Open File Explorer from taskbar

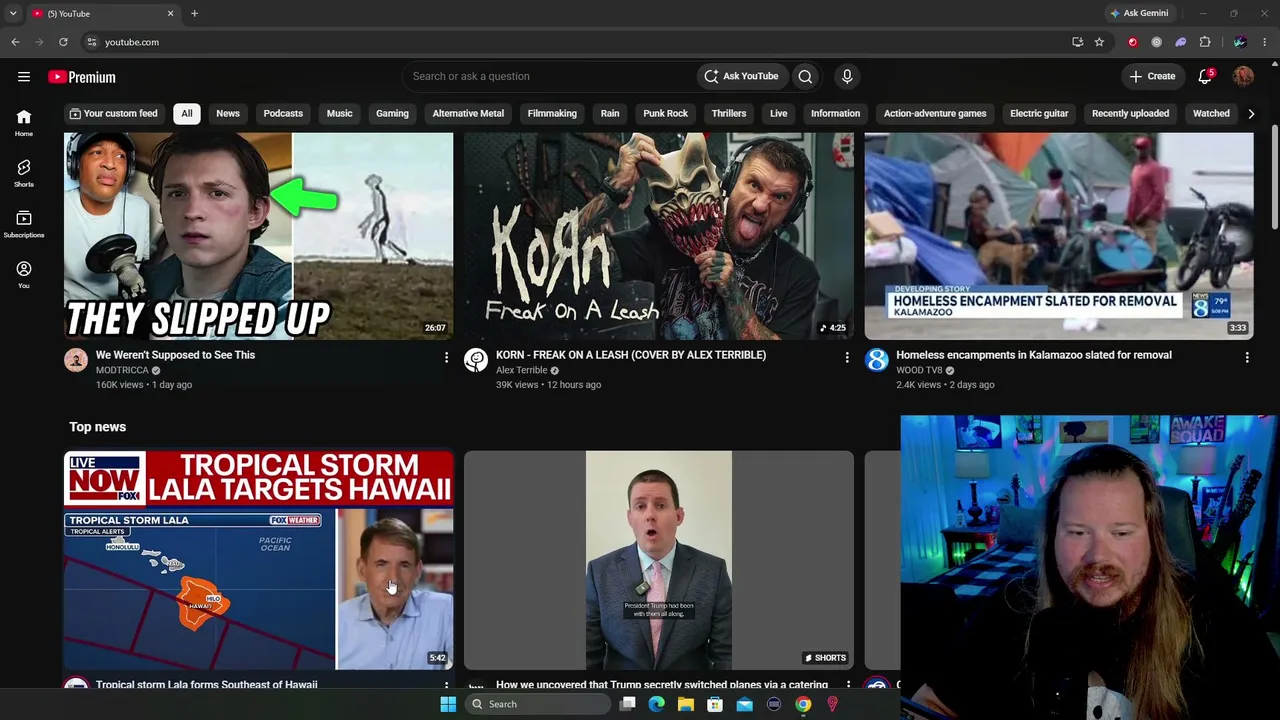coord(685,704)
